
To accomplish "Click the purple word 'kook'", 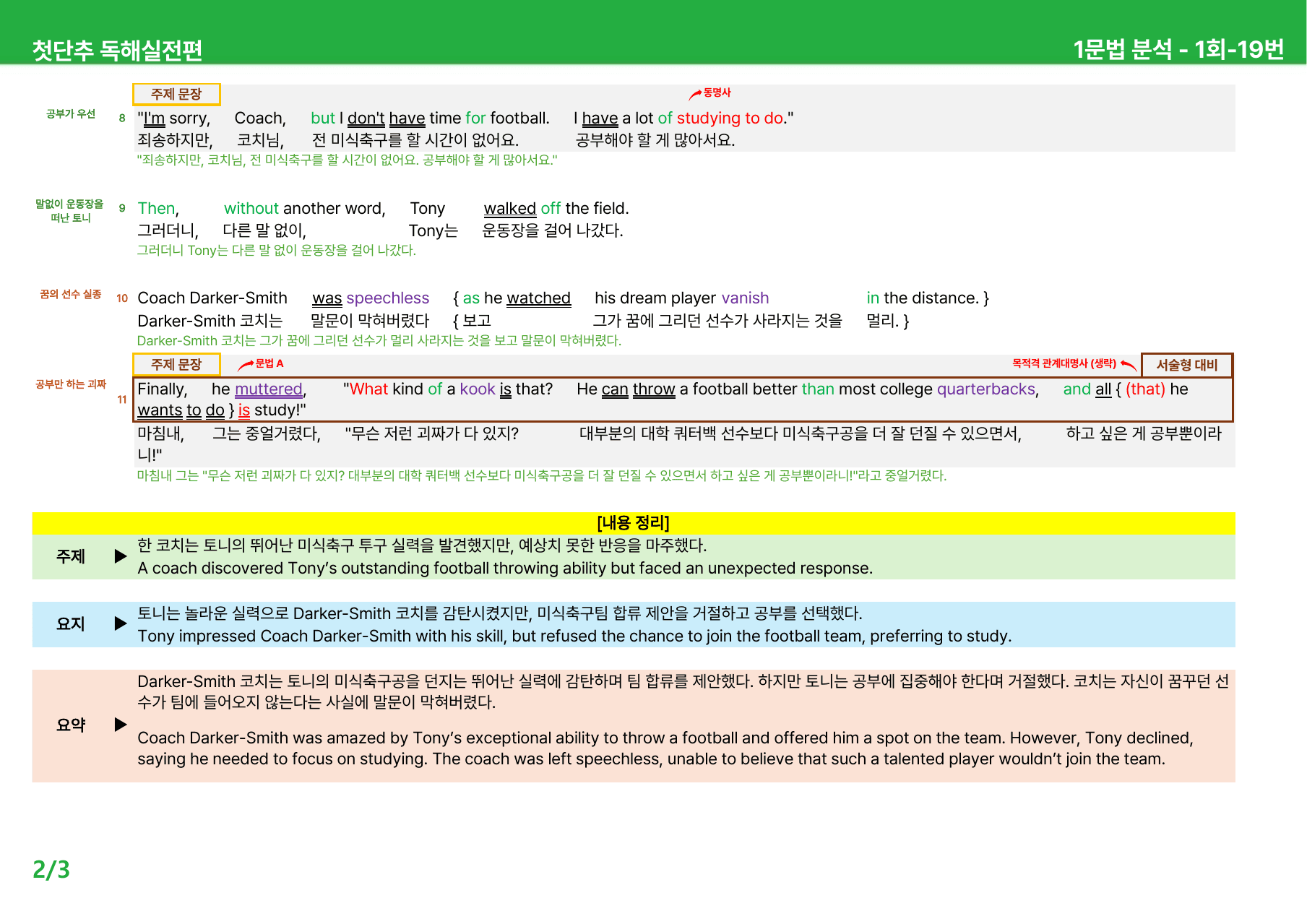I will click(x=478, y=389).
